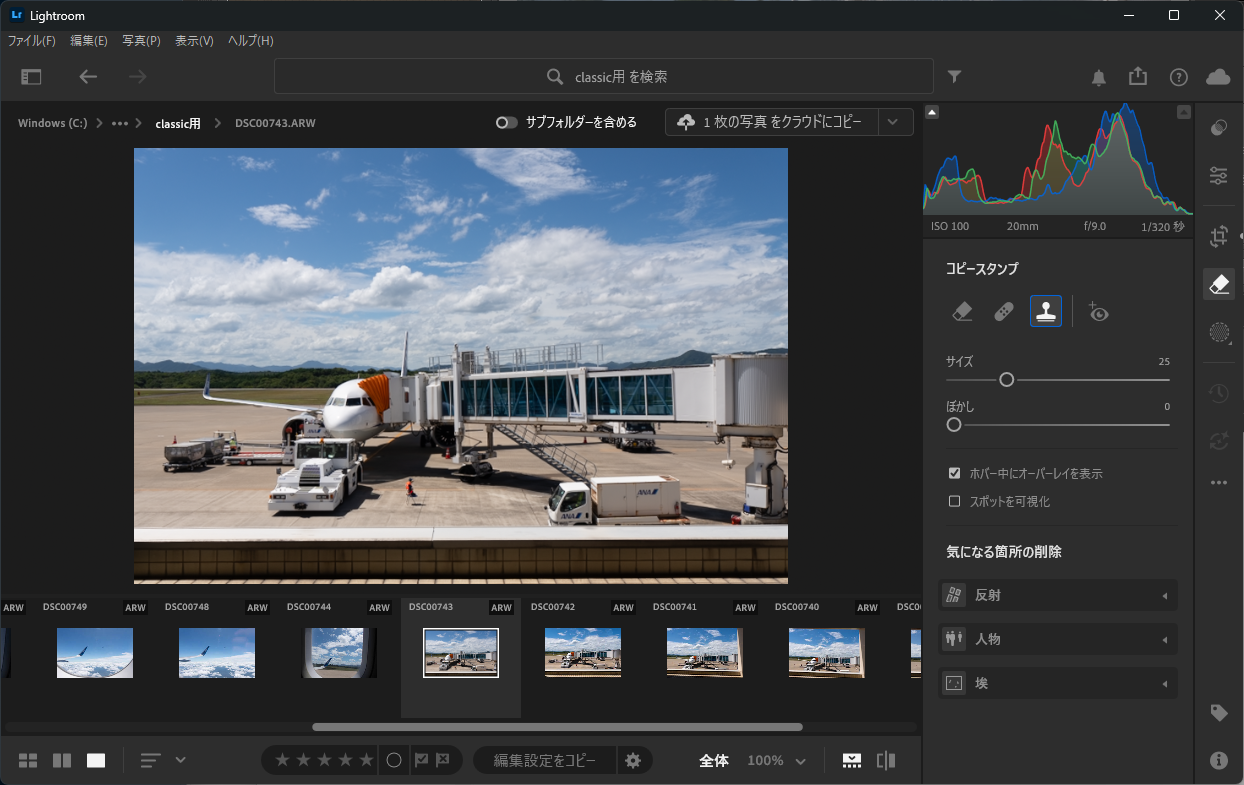Click the ぼかし slider handle
Viewport: 1244px width, 785px height.
(x=954, y=424)
